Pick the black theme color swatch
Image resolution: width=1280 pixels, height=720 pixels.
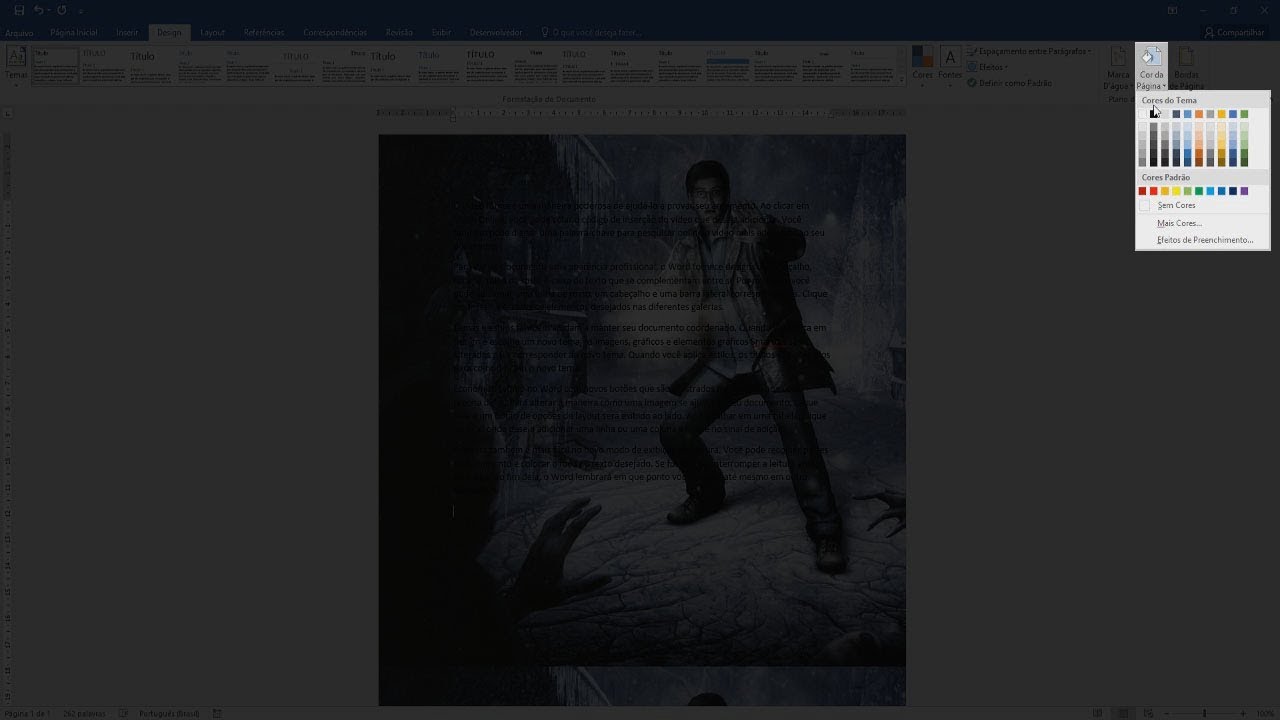[1153, 114]
